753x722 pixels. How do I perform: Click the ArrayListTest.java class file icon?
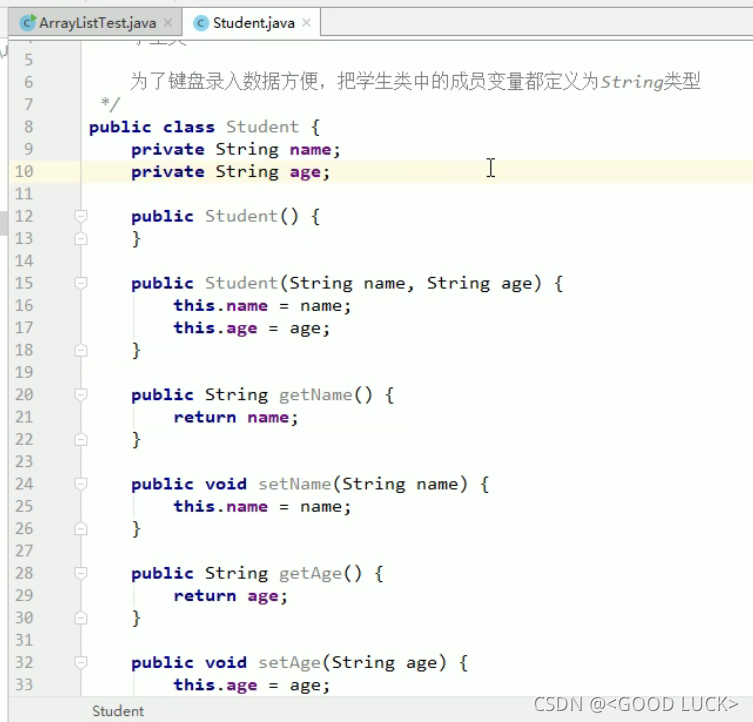(x=28, y=22)
